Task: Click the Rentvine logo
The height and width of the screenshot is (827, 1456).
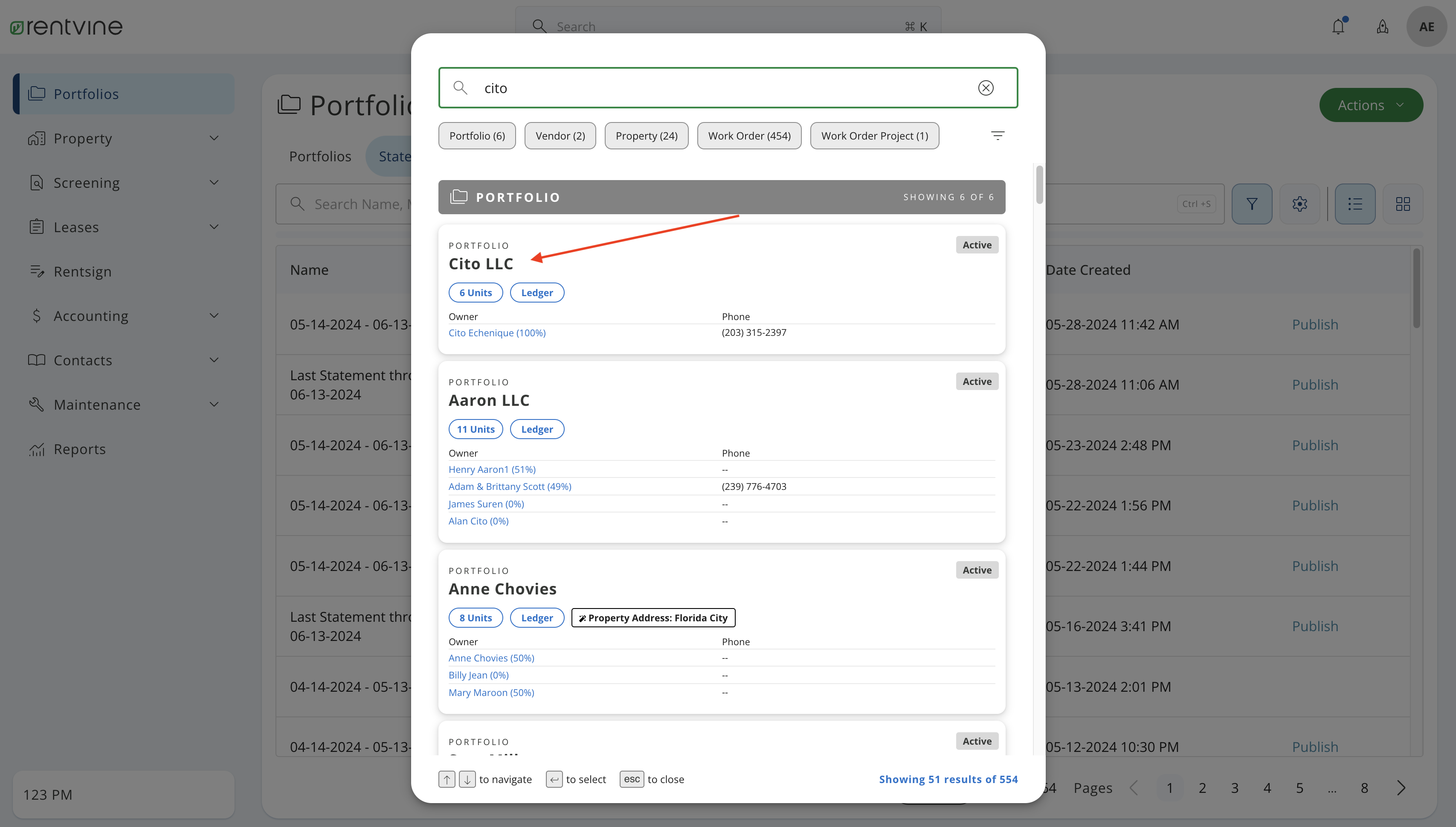Action: [66, 26]
